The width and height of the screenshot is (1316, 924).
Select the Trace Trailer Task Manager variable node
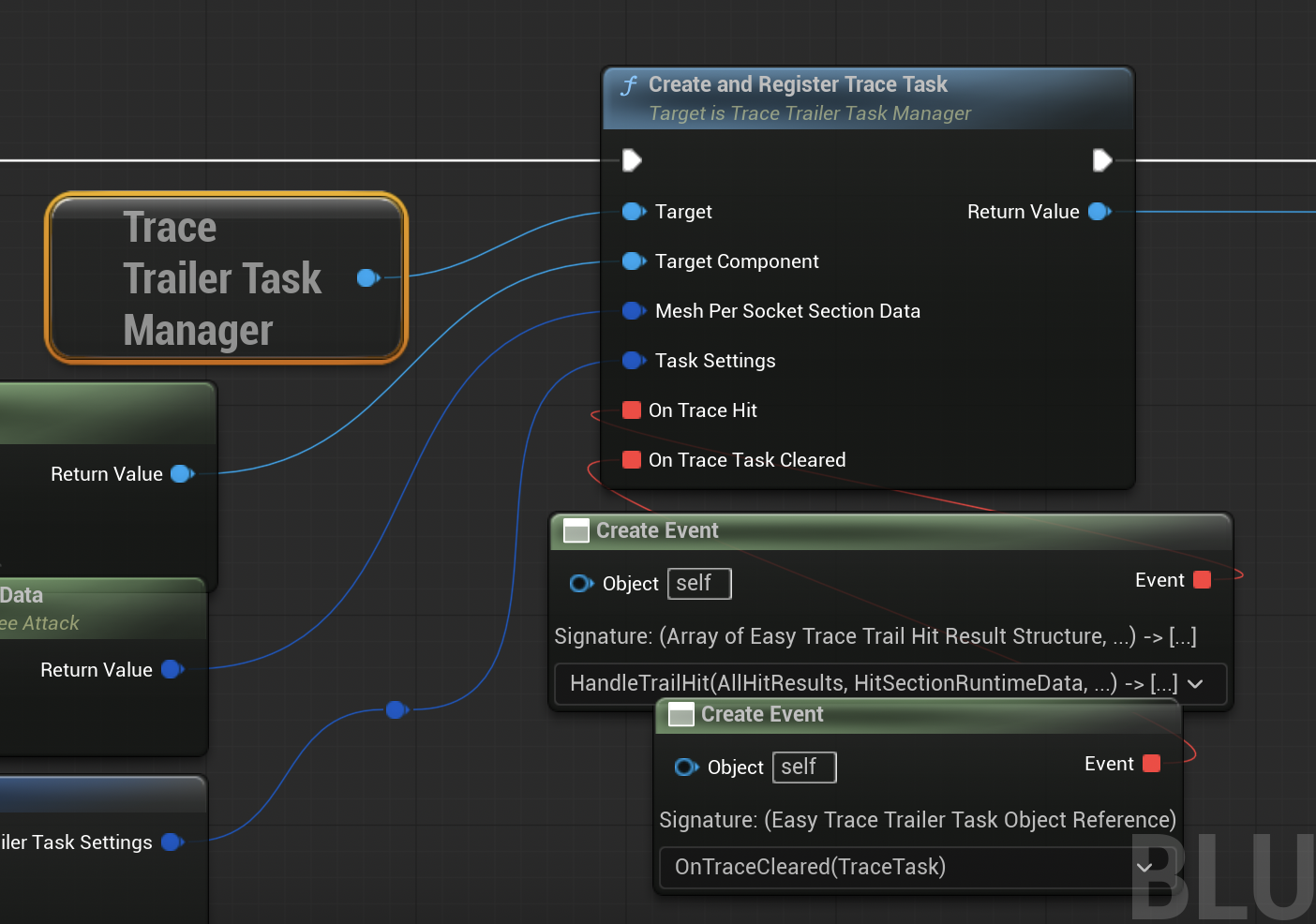click(x=225, y=277)
